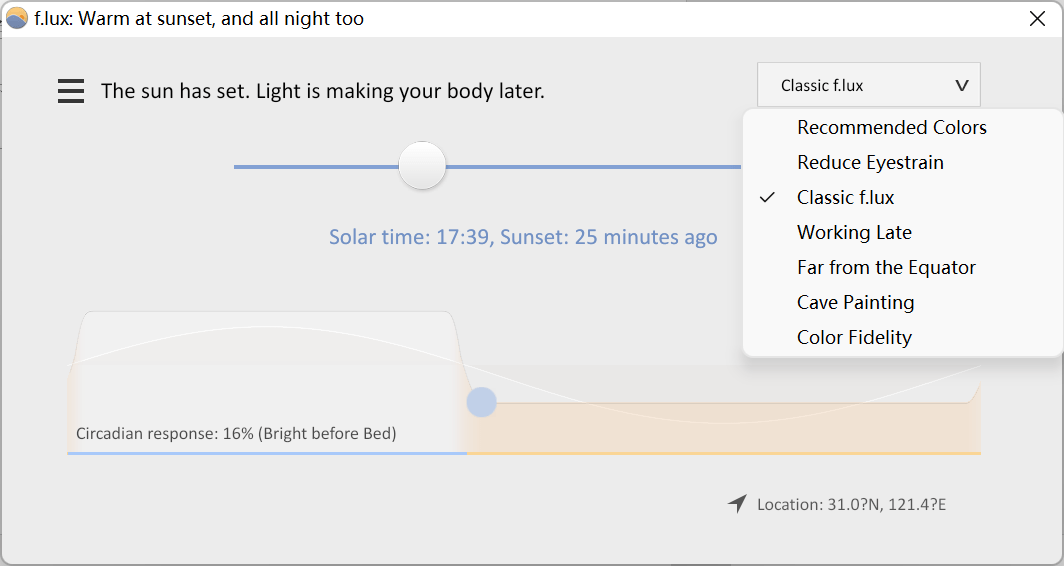Pick Far from the Equator preset

[886, 267]
